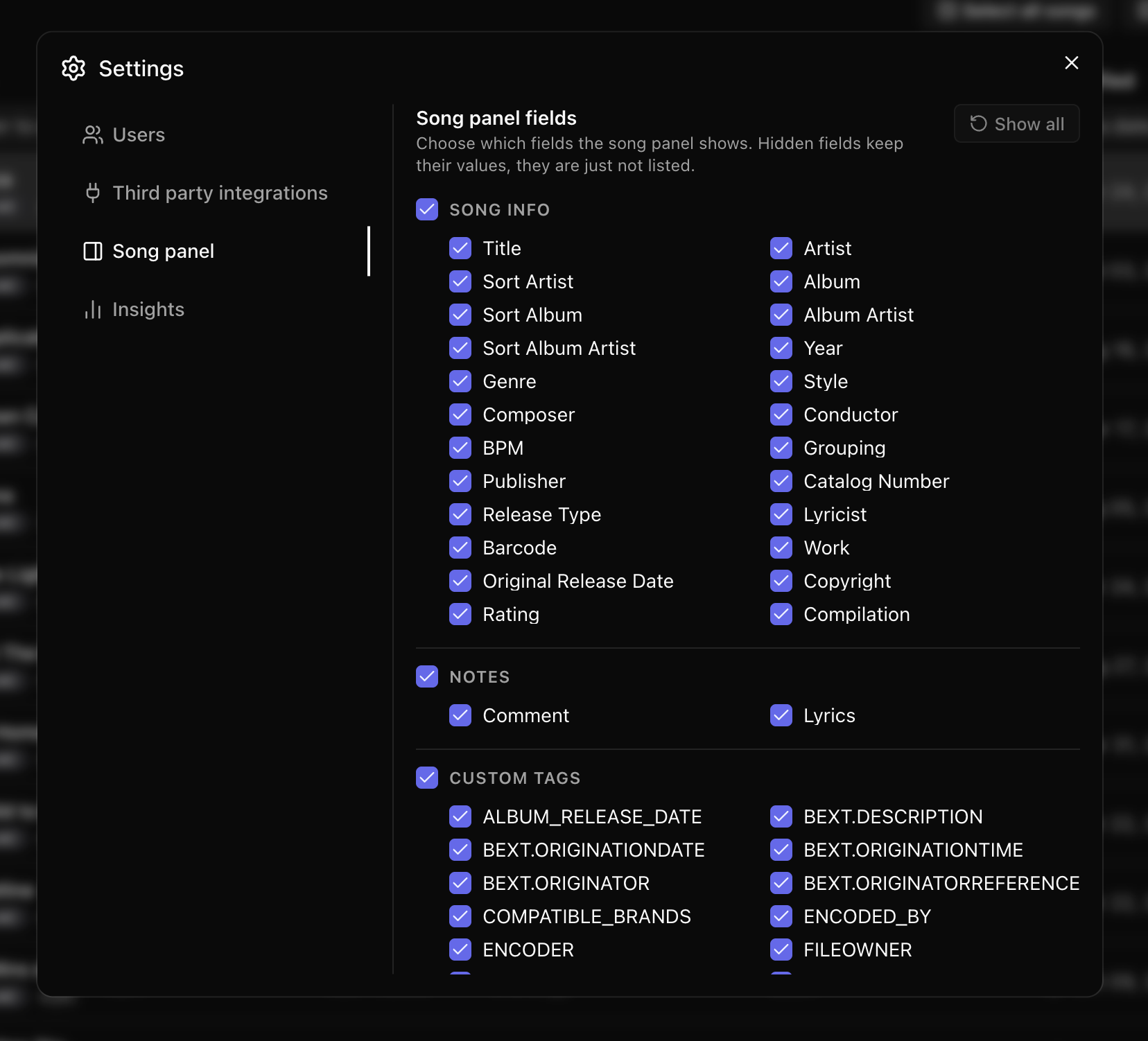
Task: Click the Settings gear icon
Action: (73, 69)
